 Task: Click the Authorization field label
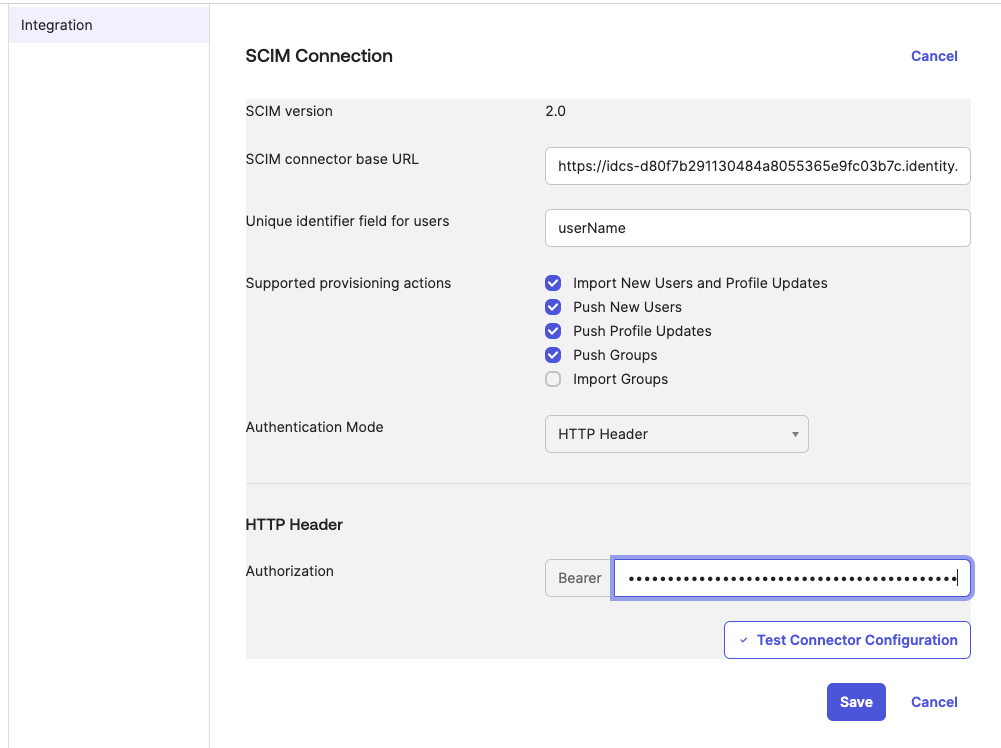click(x=289, y=571)
